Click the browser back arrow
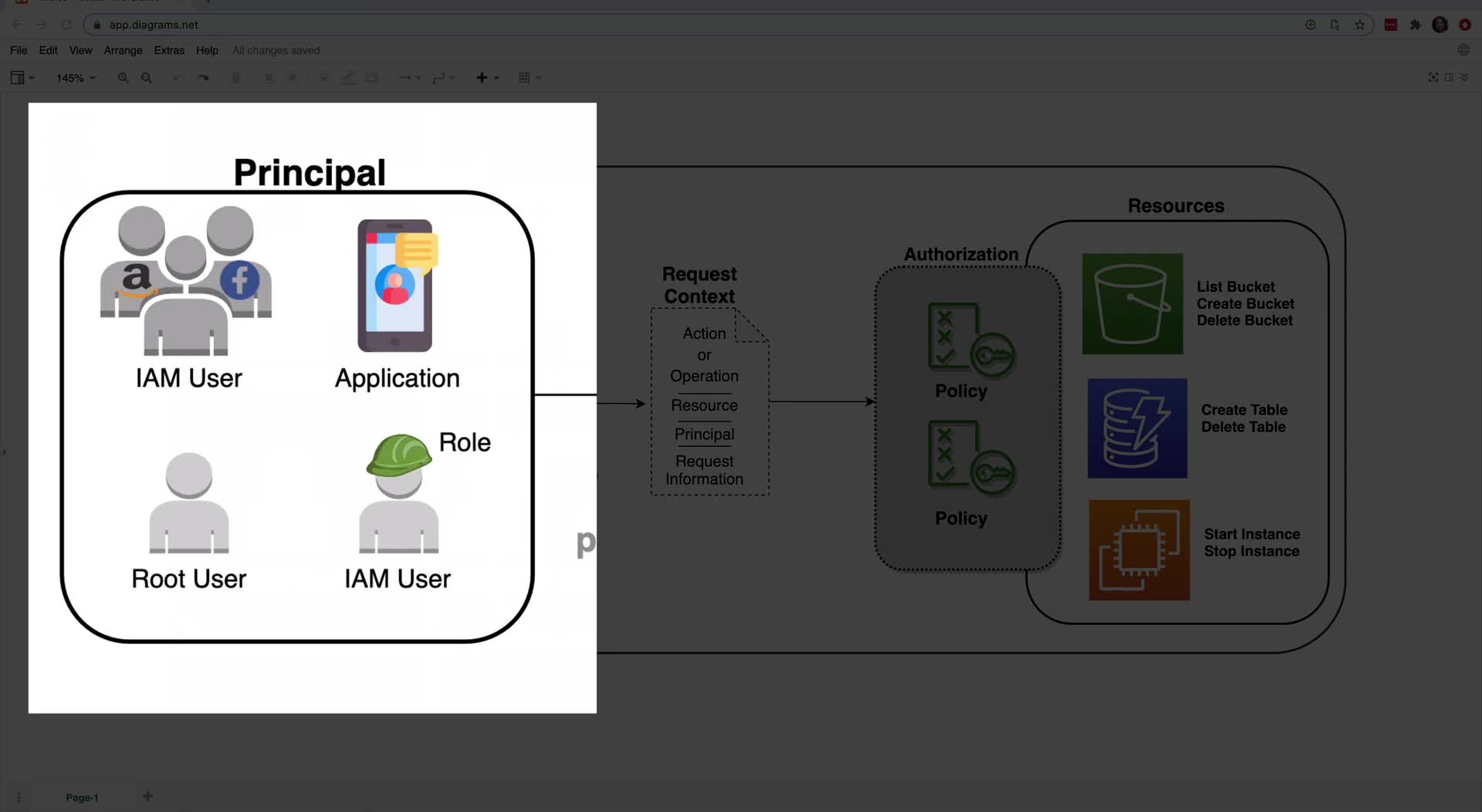 point(17,25)
